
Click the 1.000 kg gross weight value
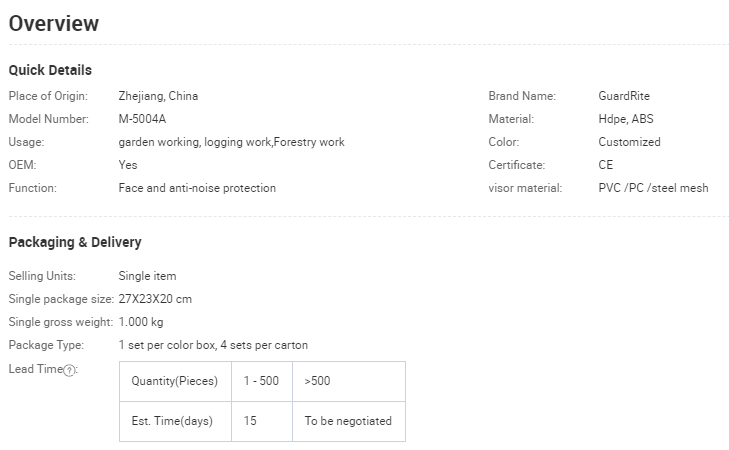(x=141, y=322)
